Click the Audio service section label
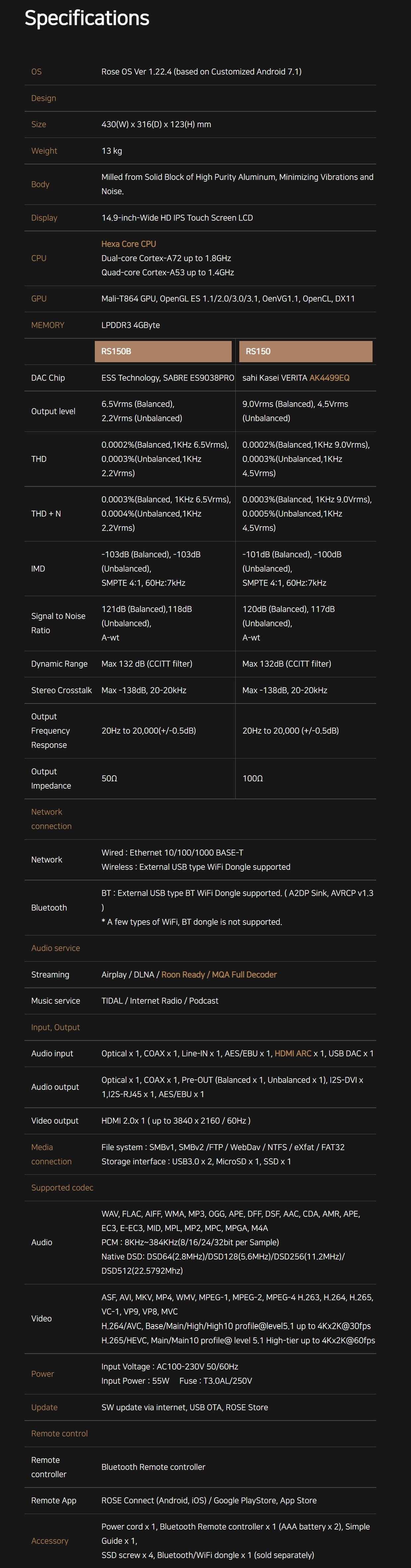 (55, 948)
